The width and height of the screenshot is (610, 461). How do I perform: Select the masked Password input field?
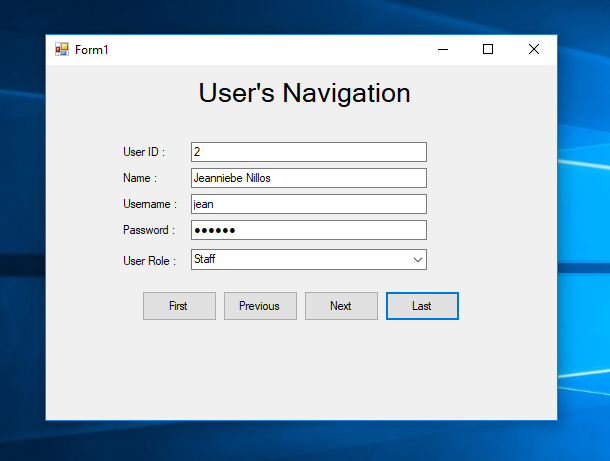pyautogui.click(x=308, y=230)
